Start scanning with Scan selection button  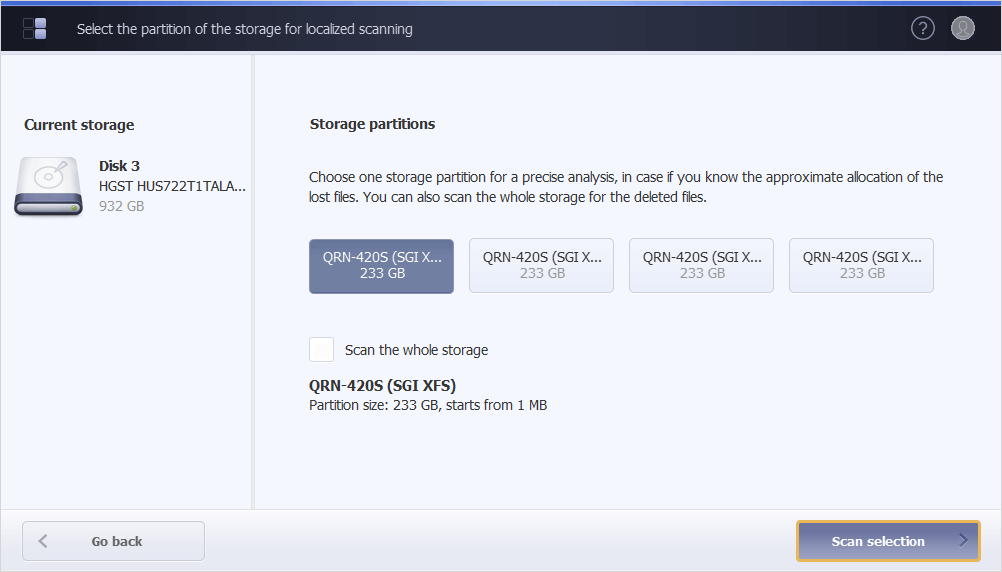878,541
